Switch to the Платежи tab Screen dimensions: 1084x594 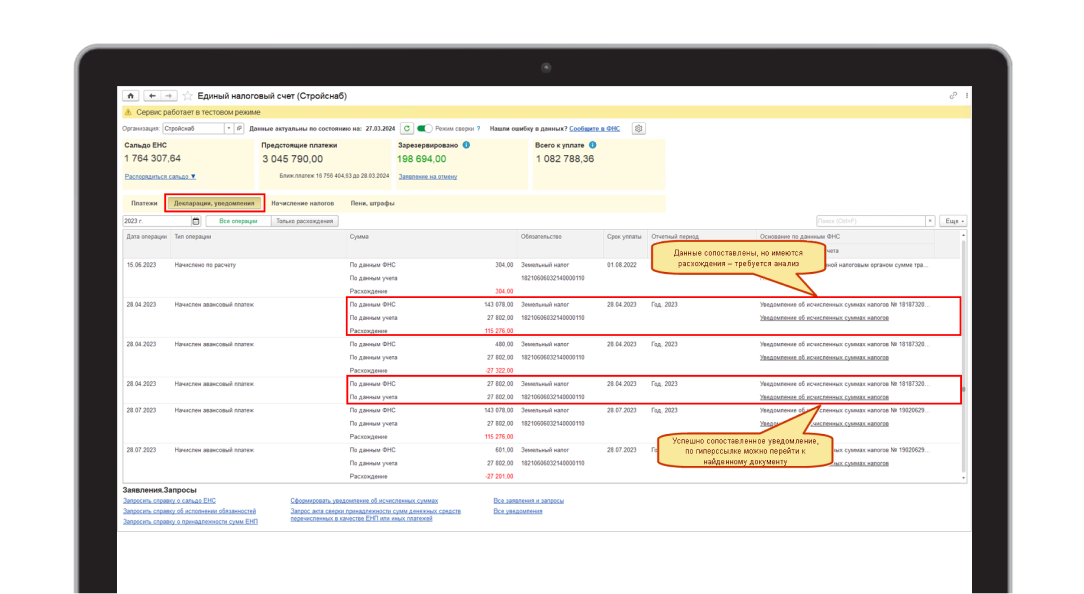pos(144,203)
